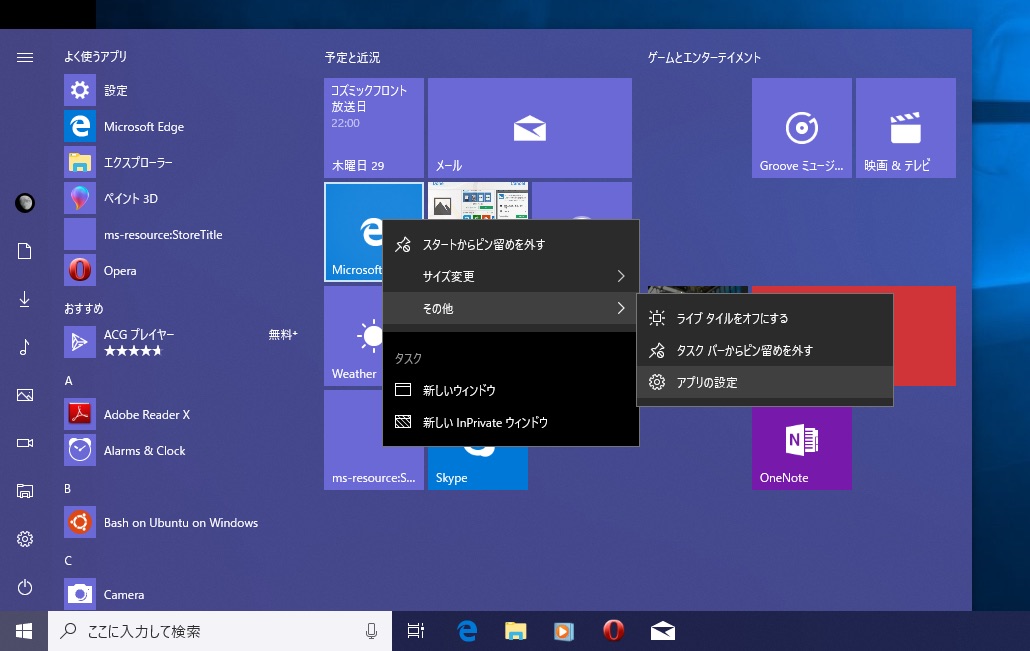
Task: Select スタートからピン留めを外す in context menu
Action: pyautogui.click(x=510, y=244)
